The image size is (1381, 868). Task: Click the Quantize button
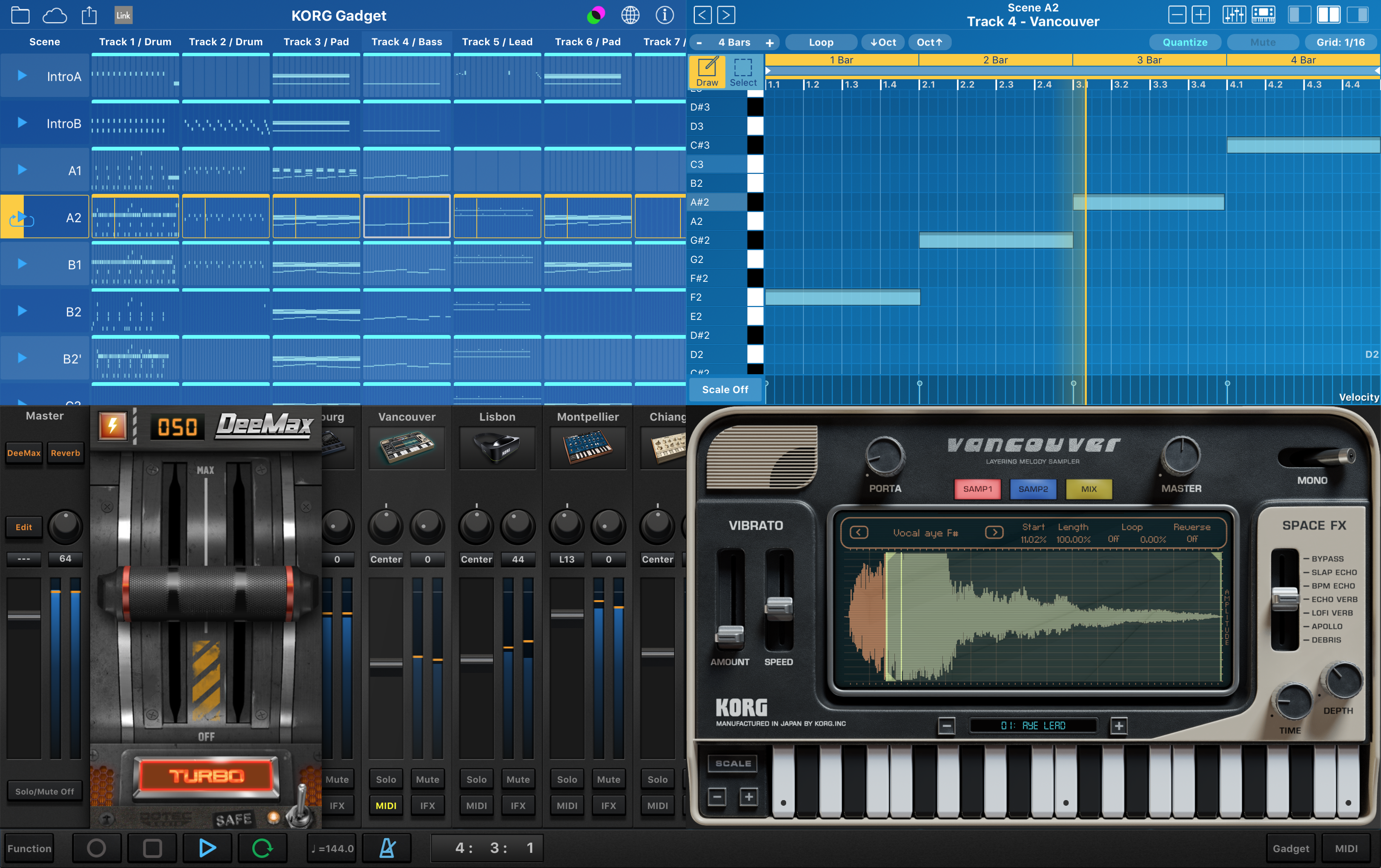[1185, 43]
